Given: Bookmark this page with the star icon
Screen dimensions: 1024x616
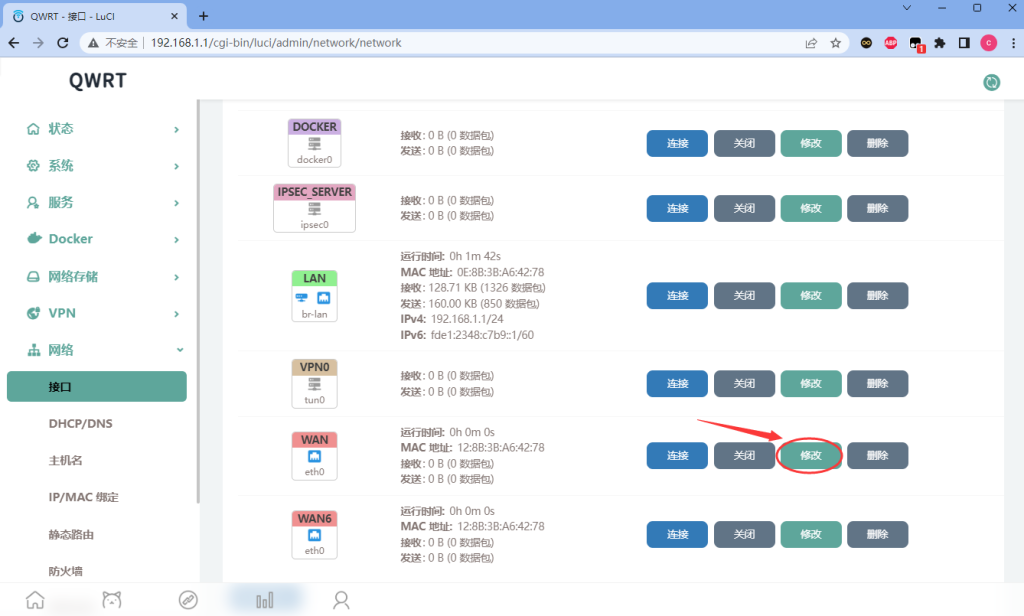Looking at the screenshot, I should [x=835, y=43].
